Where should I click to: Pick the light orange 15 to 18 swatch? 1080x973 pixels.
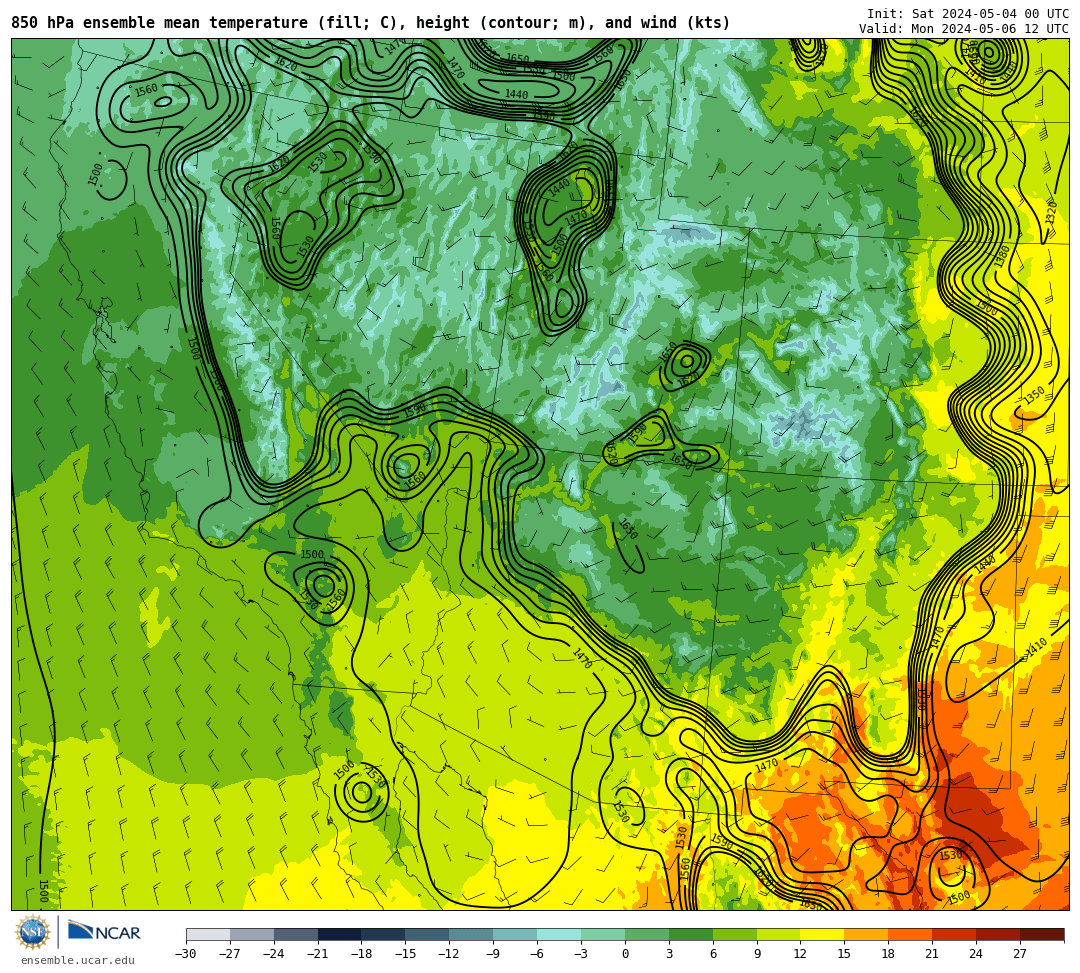866,934
